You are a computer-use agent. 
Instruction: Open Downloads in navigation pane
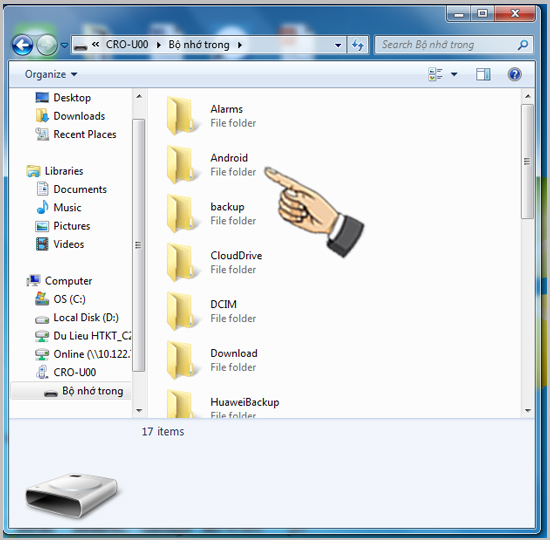pos(70,116)
